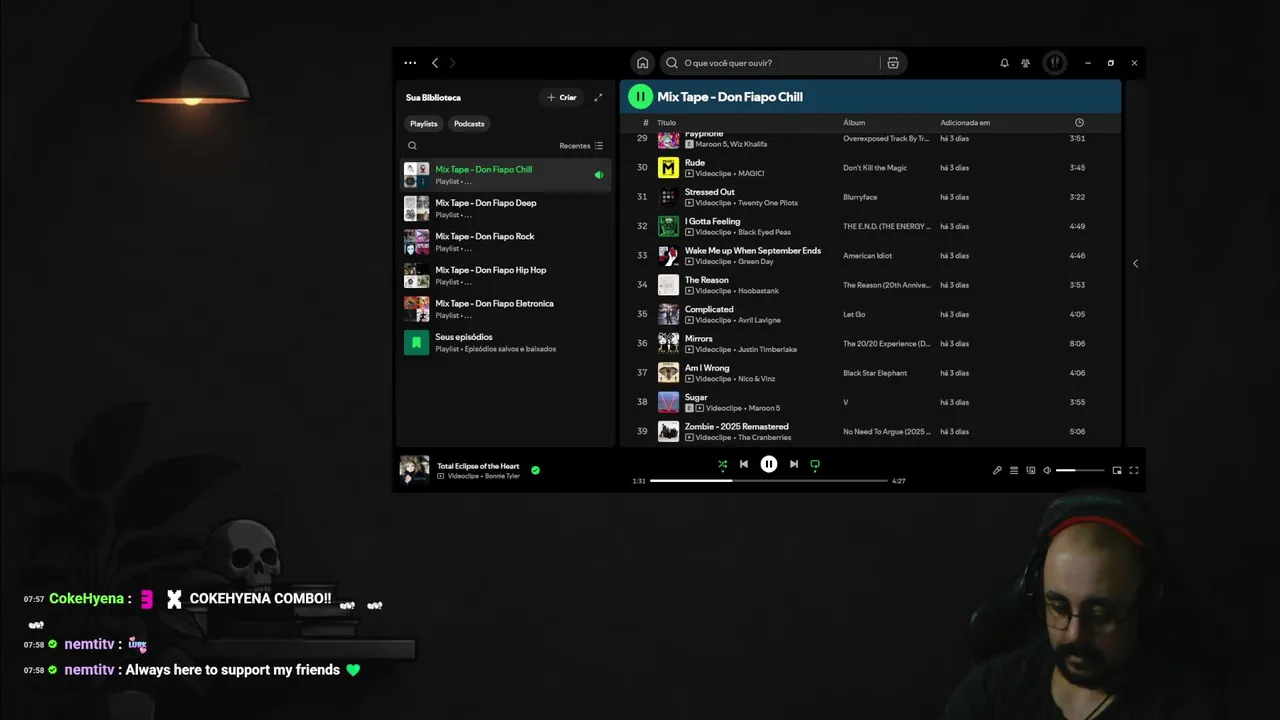Open the play queue icon

(1014, 470)
